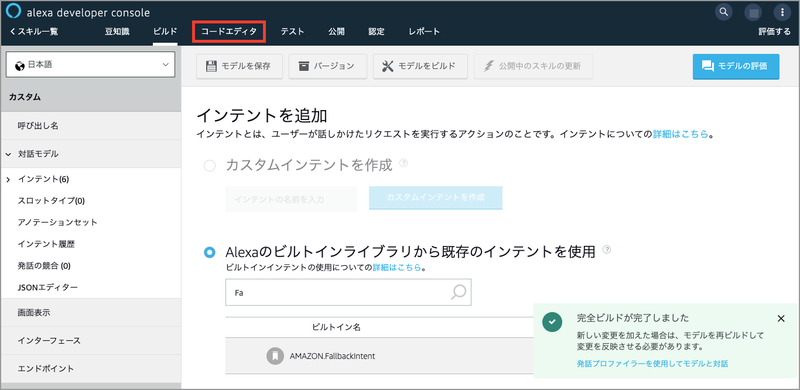Open 発話の競合 (0) in the sidebar
The width and height of the screenshot is (800, 390).
tap(44, 266)
